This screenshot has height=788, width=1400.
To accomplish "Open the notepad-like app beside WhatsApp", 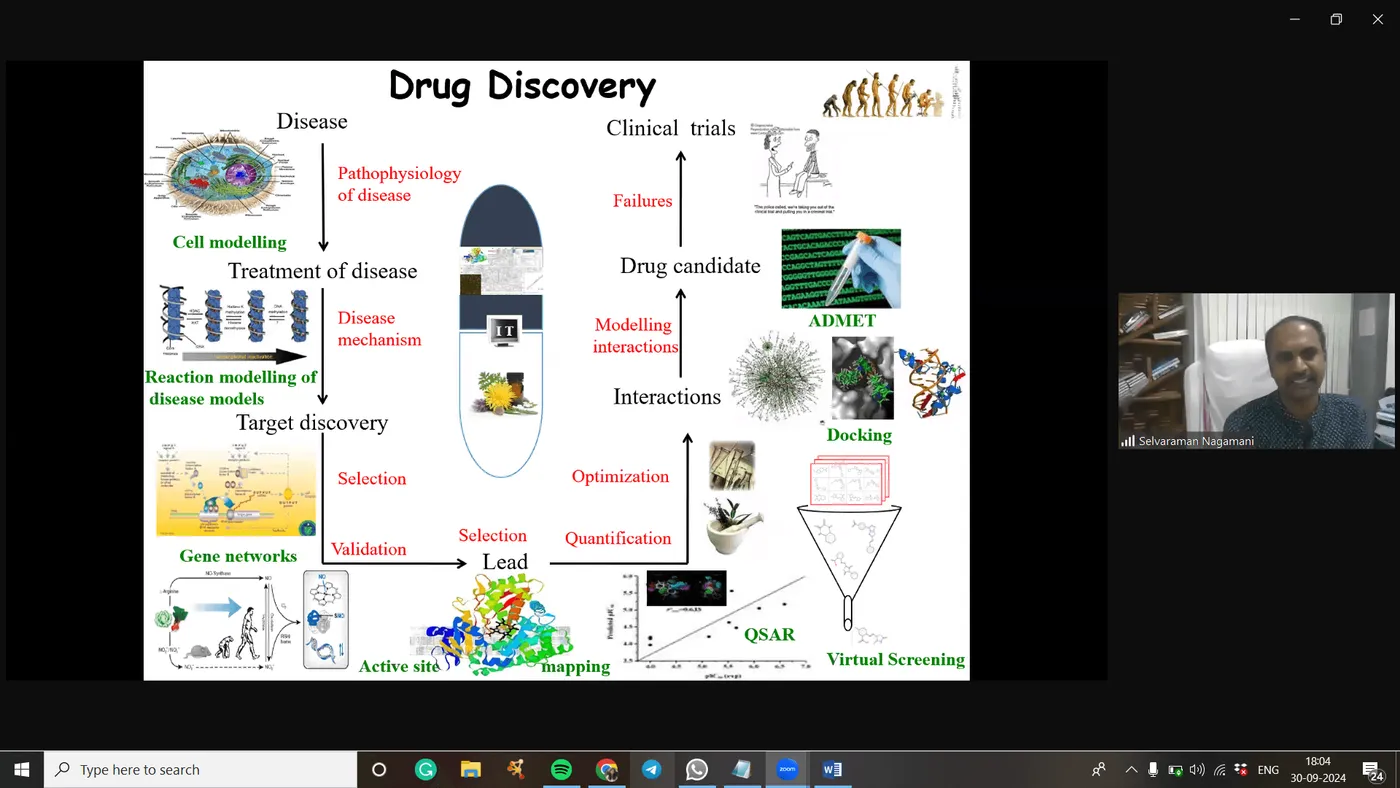I will click(x=742, y=769).
